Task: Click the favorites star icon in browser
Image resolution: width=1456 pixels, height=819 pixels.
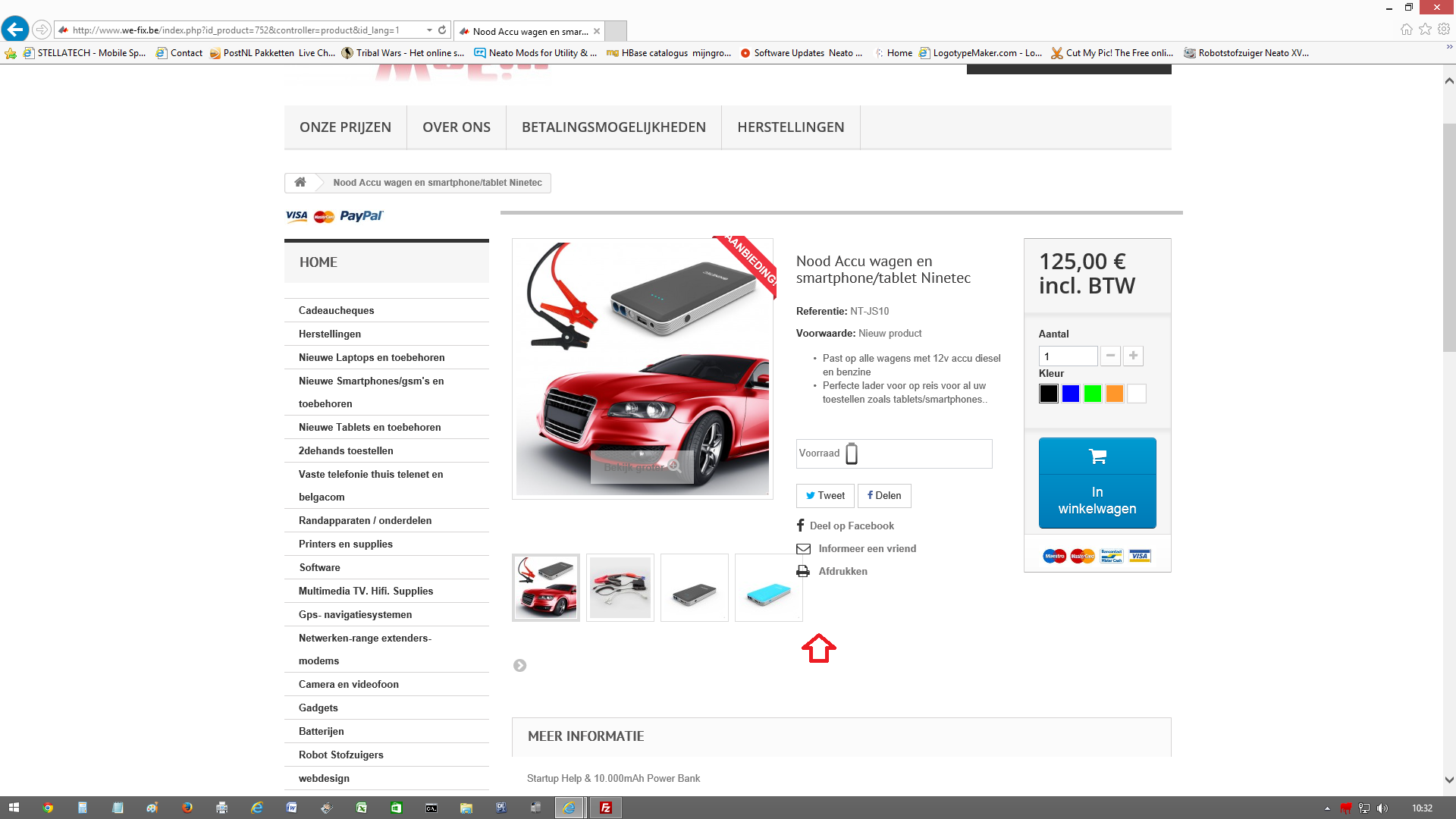Action: (x=1426, y=30)
